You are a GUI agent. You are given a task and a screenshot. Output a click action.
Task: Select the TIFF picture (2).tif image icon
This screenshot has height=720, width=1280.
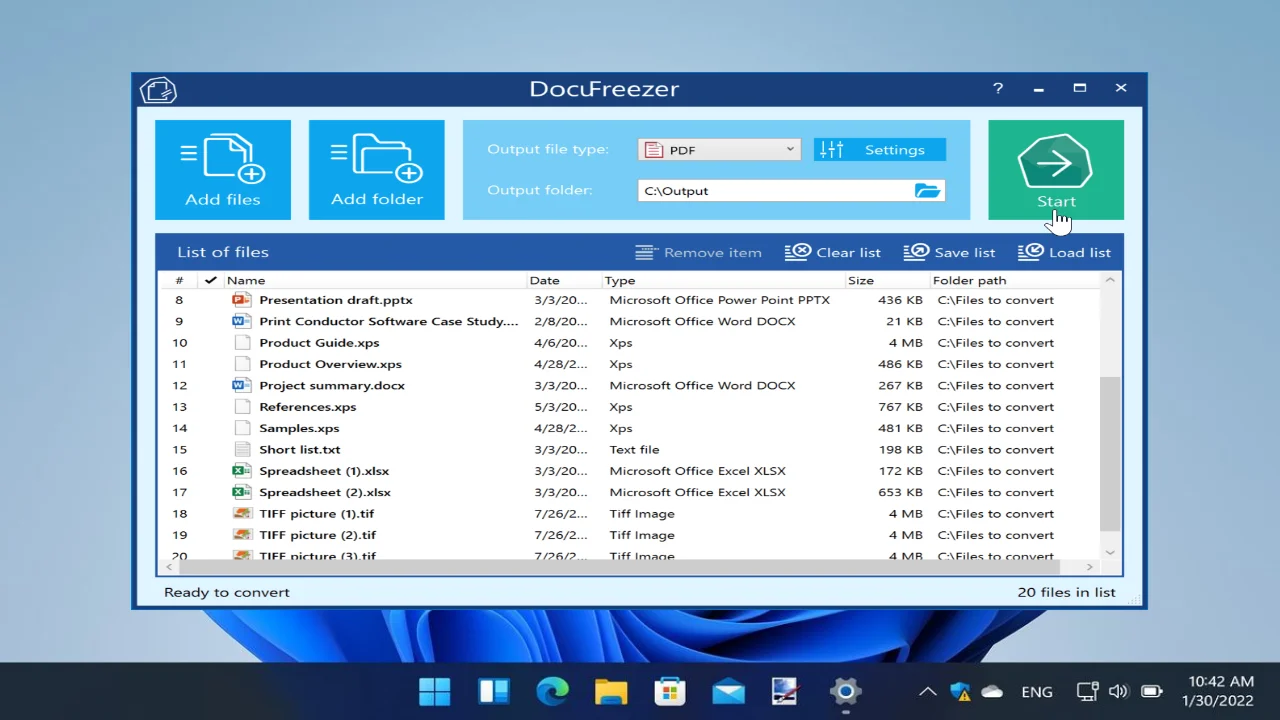[x=241, y=535]
